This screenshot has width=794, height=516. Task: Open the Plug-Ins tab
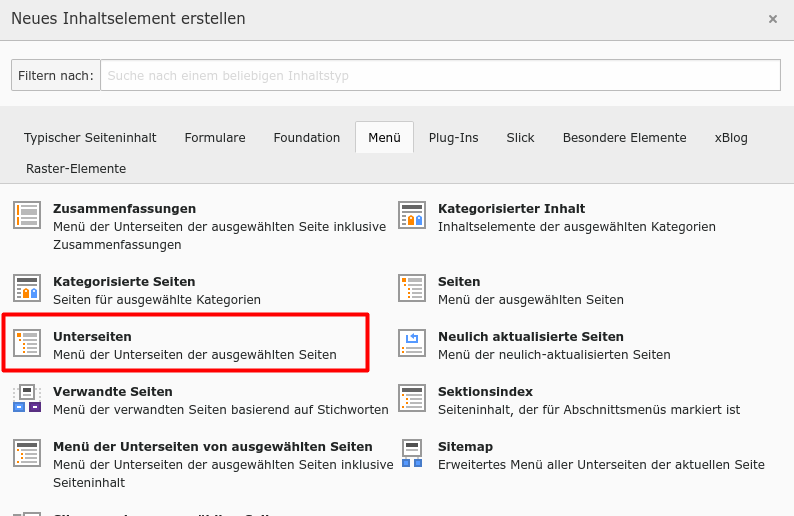point(454,138)
